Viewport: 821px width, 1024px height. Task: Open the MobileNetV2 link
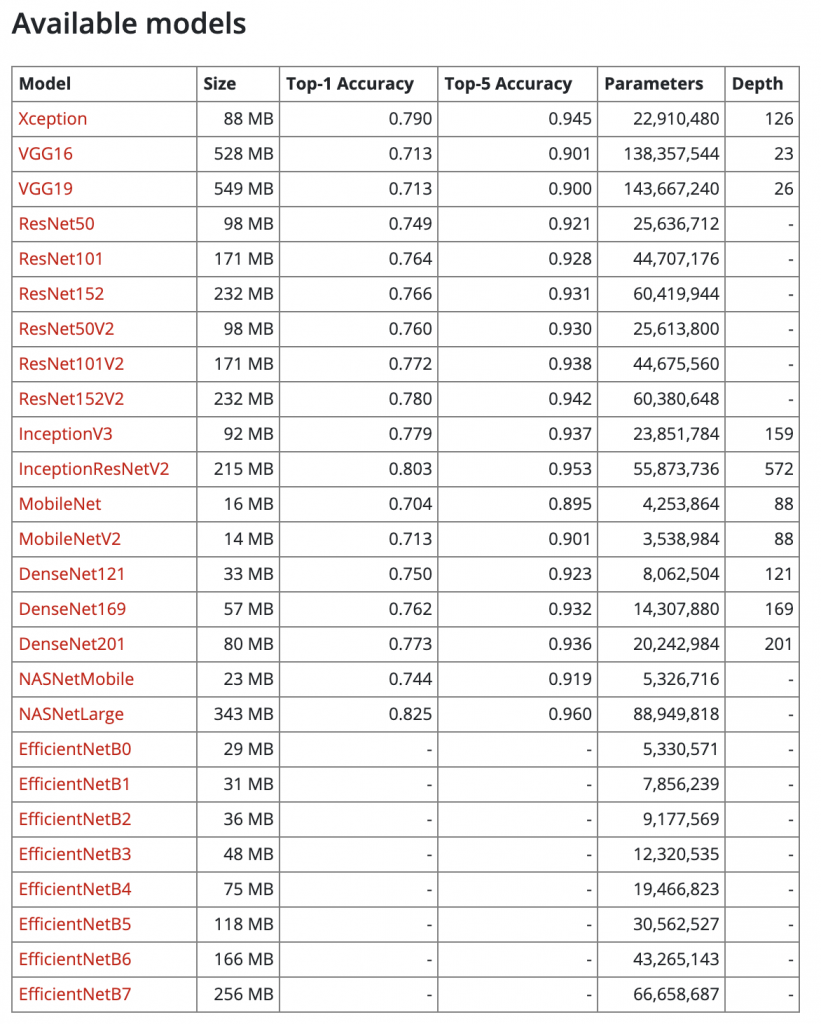70,539
